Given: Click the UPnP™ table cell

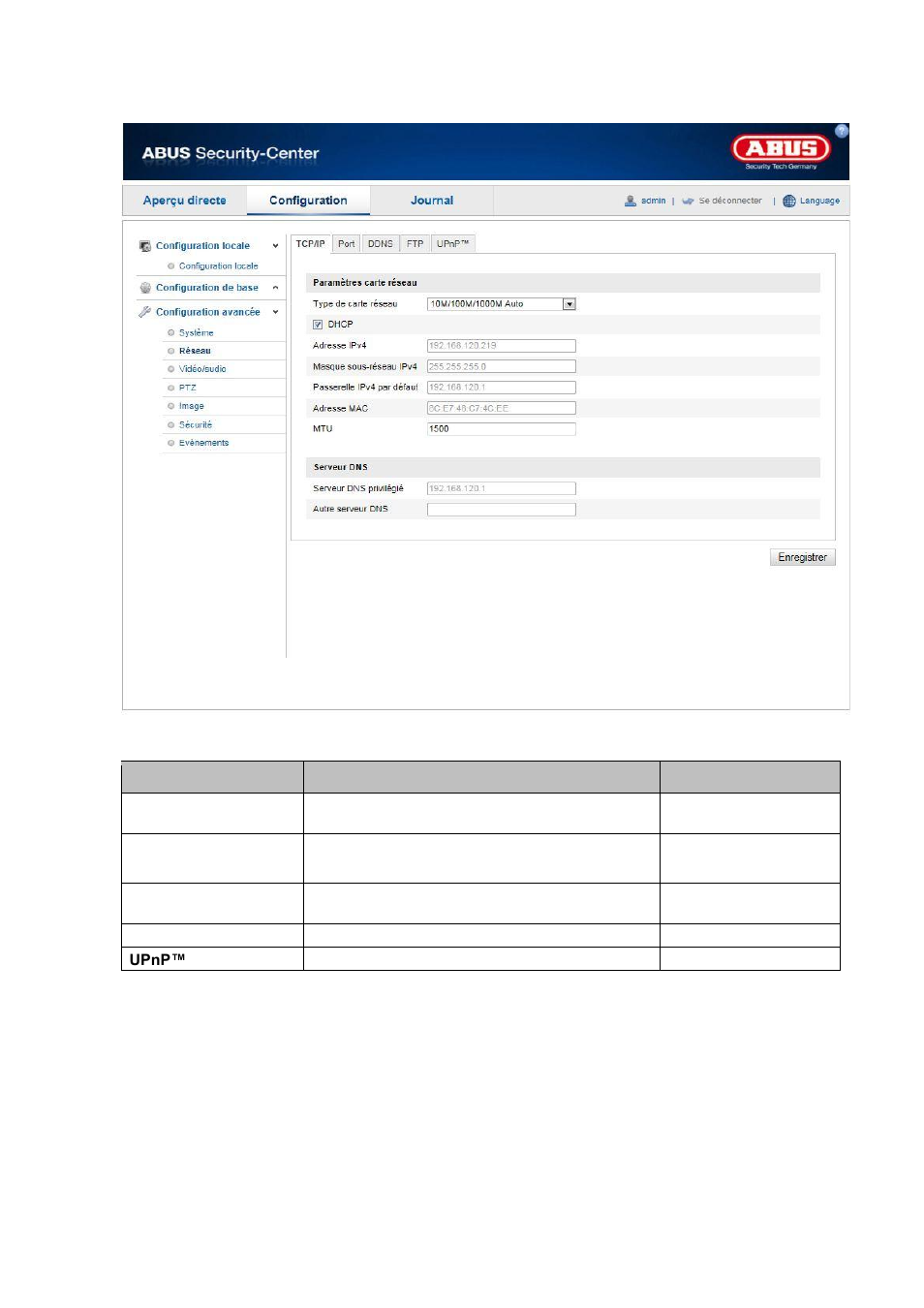Looking at the screenshot, I should click(x=212, y=959).
